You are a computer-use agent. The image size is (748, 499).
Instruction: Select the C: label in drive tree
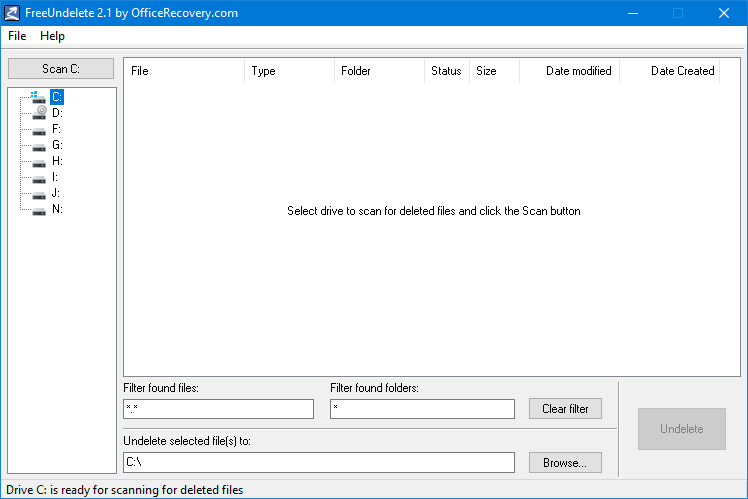57,97
